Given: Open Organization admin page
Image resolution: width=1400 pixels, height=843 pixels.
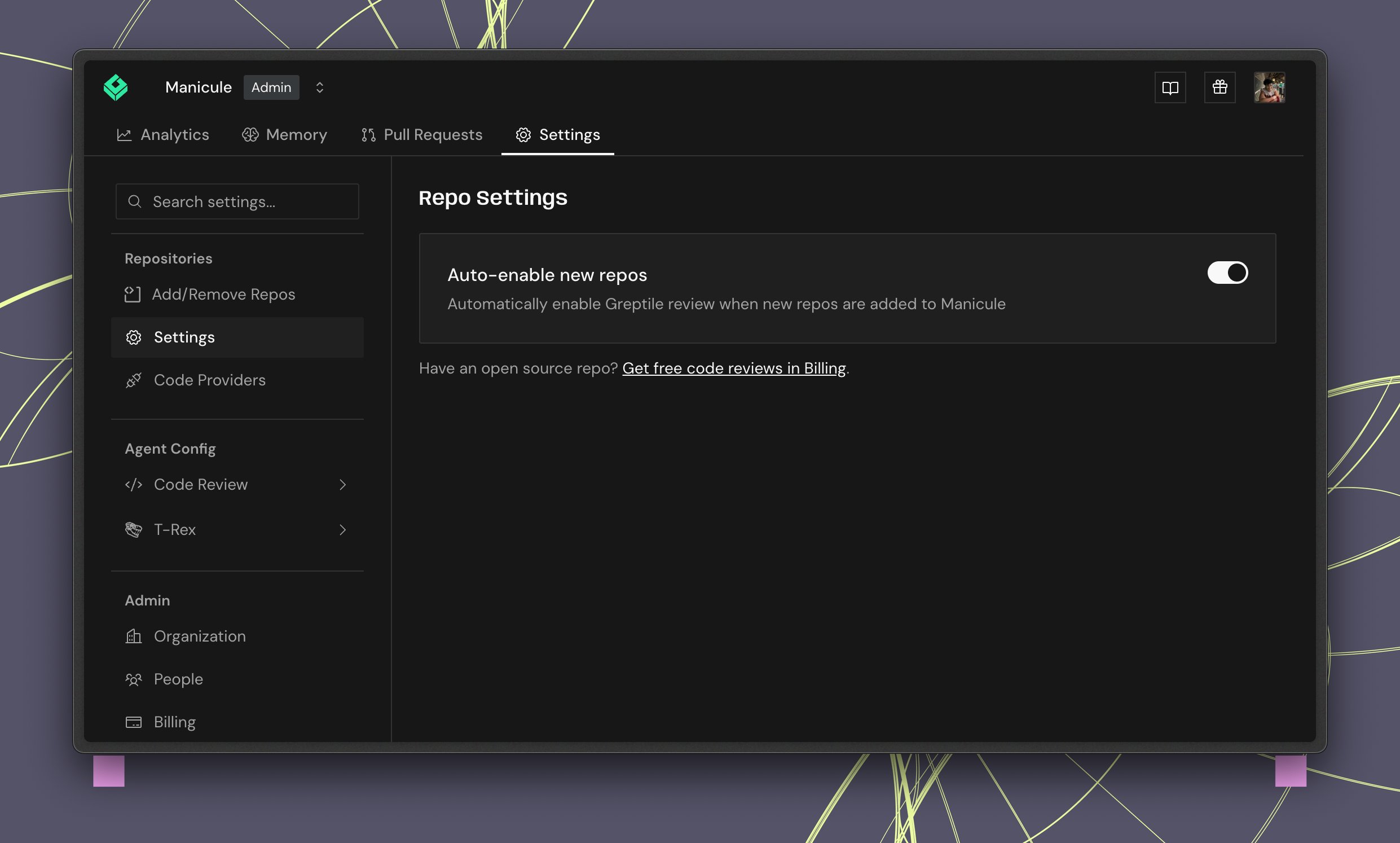Looking at the screenshot, I should (x=237, y=636).
